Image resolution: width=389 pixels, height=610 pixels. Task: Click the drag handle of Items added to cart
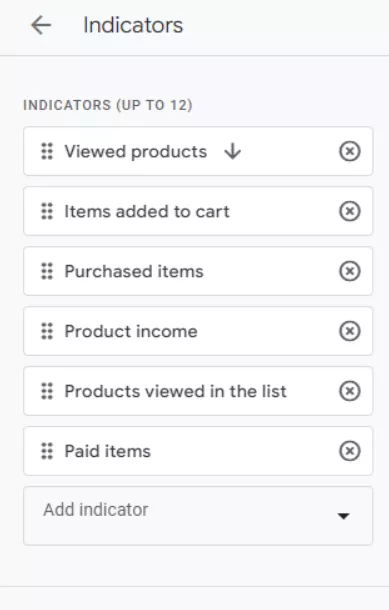click(x=47, y=211)
